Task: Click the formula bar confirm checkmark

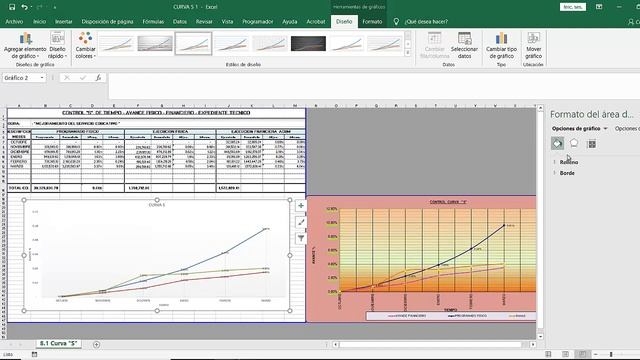Action: click(x=83, y=78)
